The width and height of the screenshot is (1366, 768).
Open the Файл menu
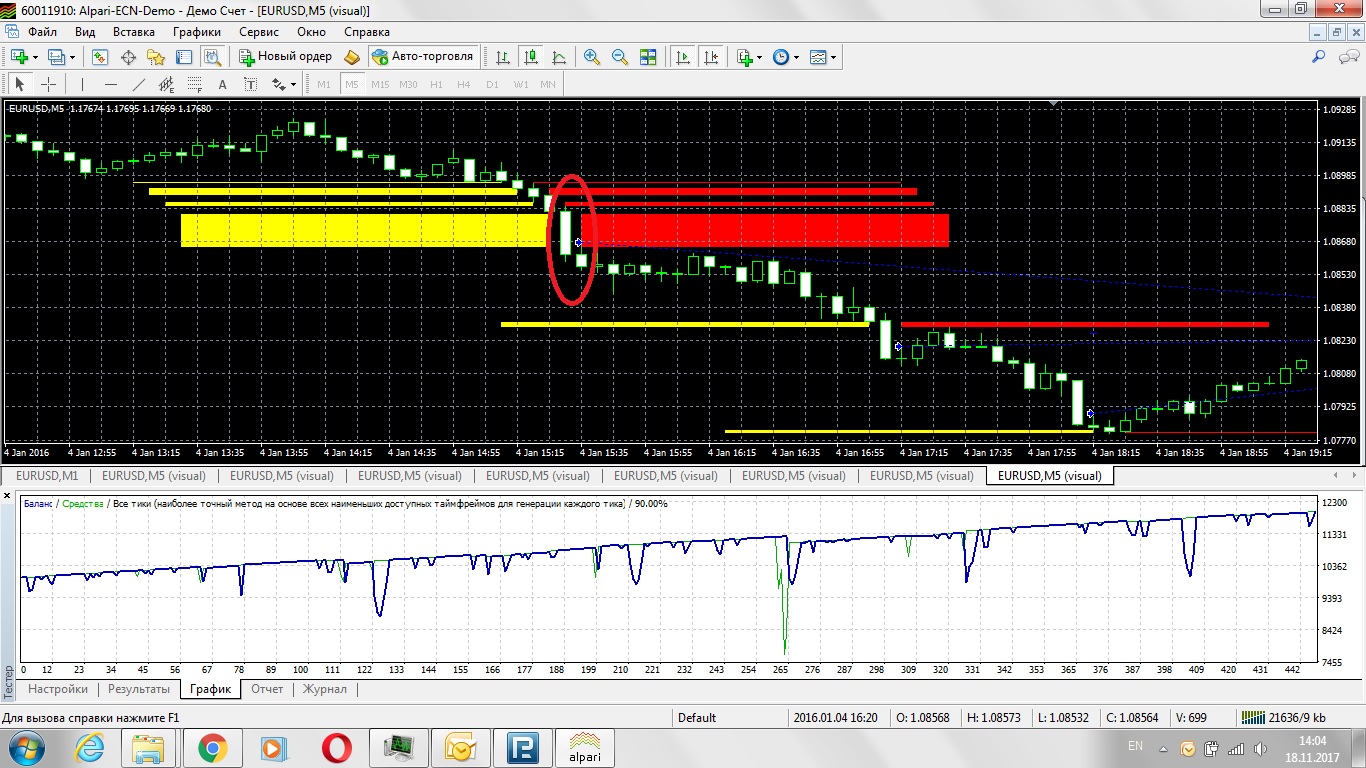[x=42, y=32]
